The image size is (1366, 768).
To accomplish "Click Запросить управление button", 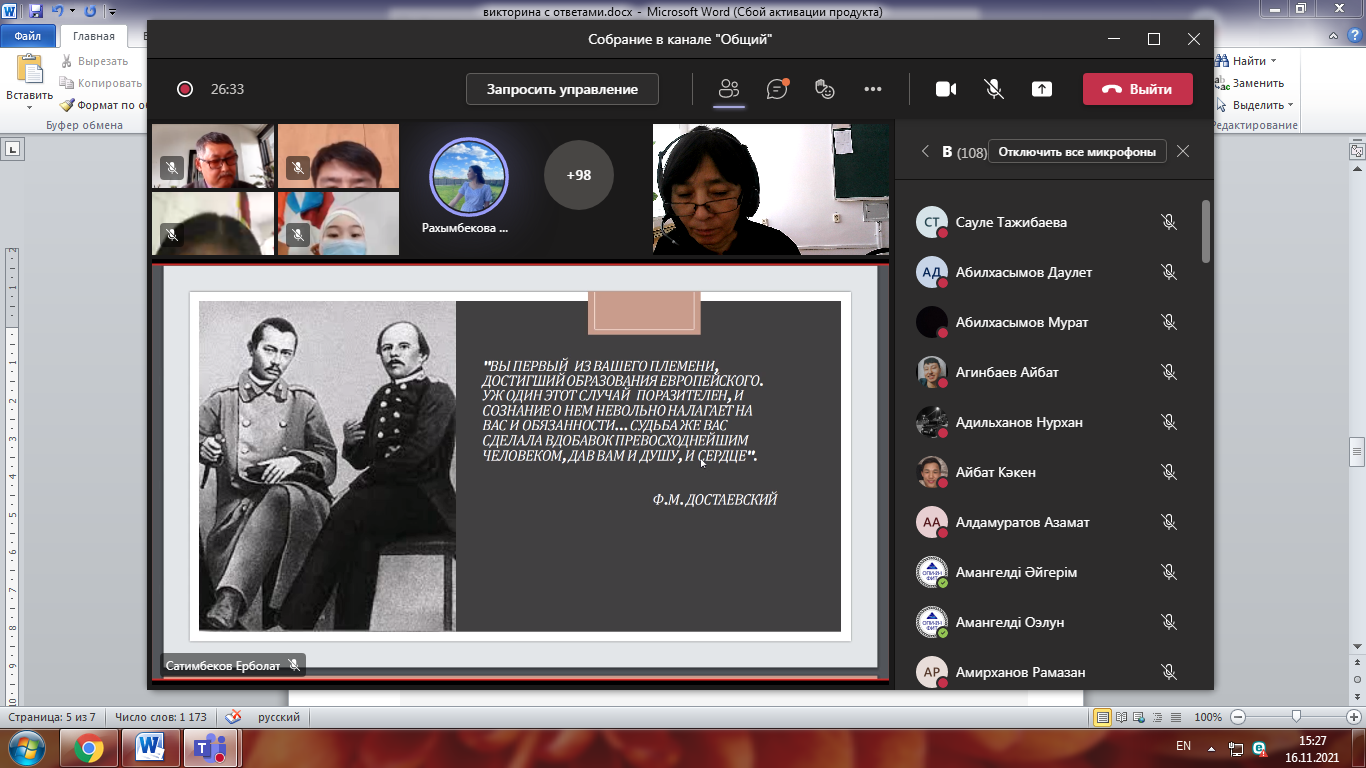I will click(562, 89).
